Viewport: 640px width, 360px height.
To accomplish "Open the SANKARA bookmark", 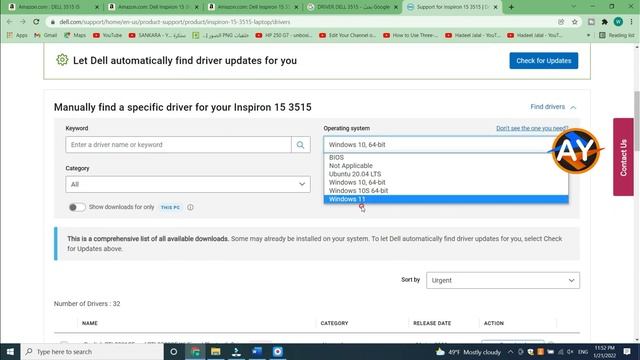I will point(158,36).
